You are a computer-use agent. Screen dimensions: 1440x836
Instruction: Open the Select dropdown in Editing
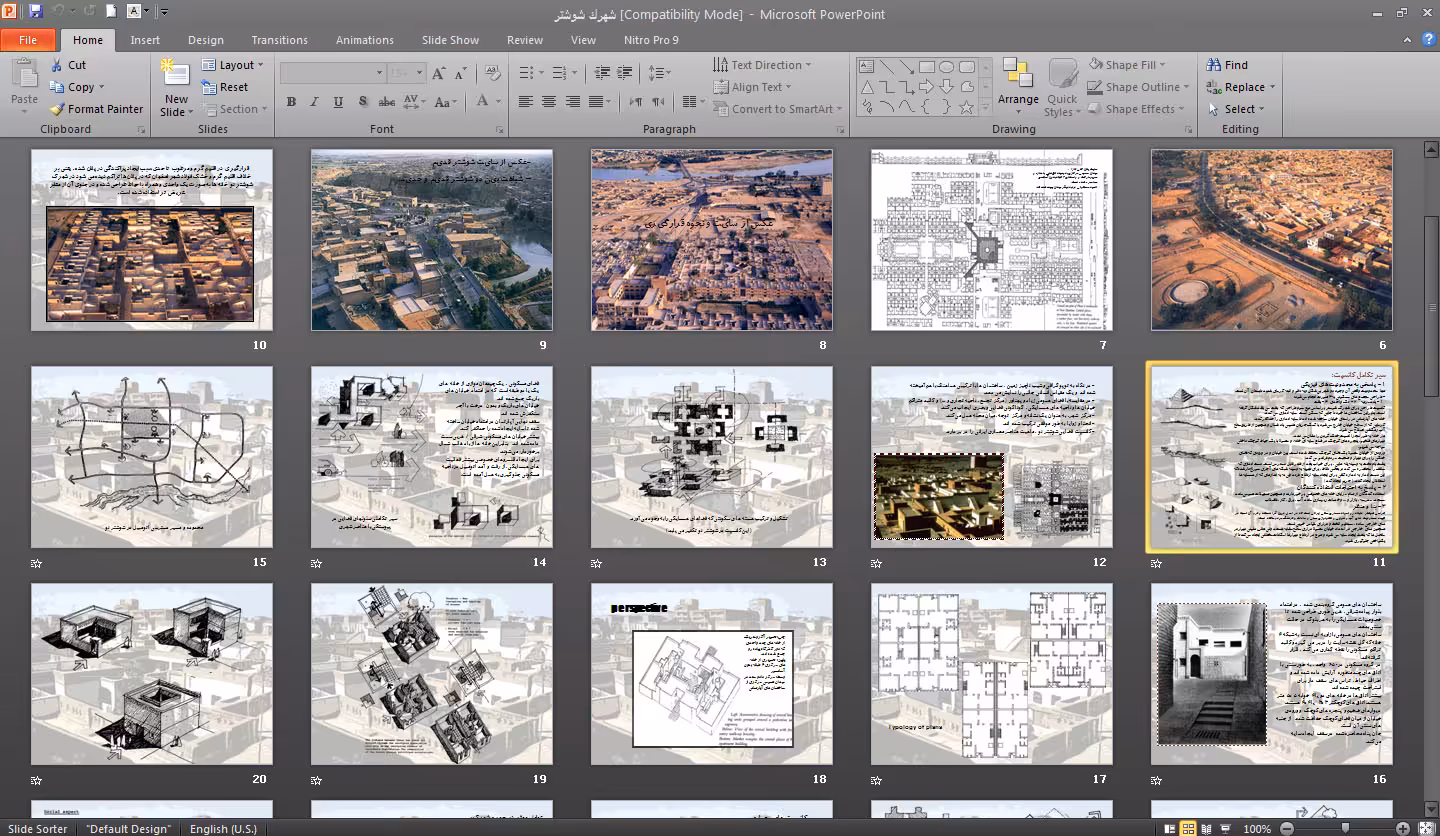pyautogui.click(x=1236, y=109)
